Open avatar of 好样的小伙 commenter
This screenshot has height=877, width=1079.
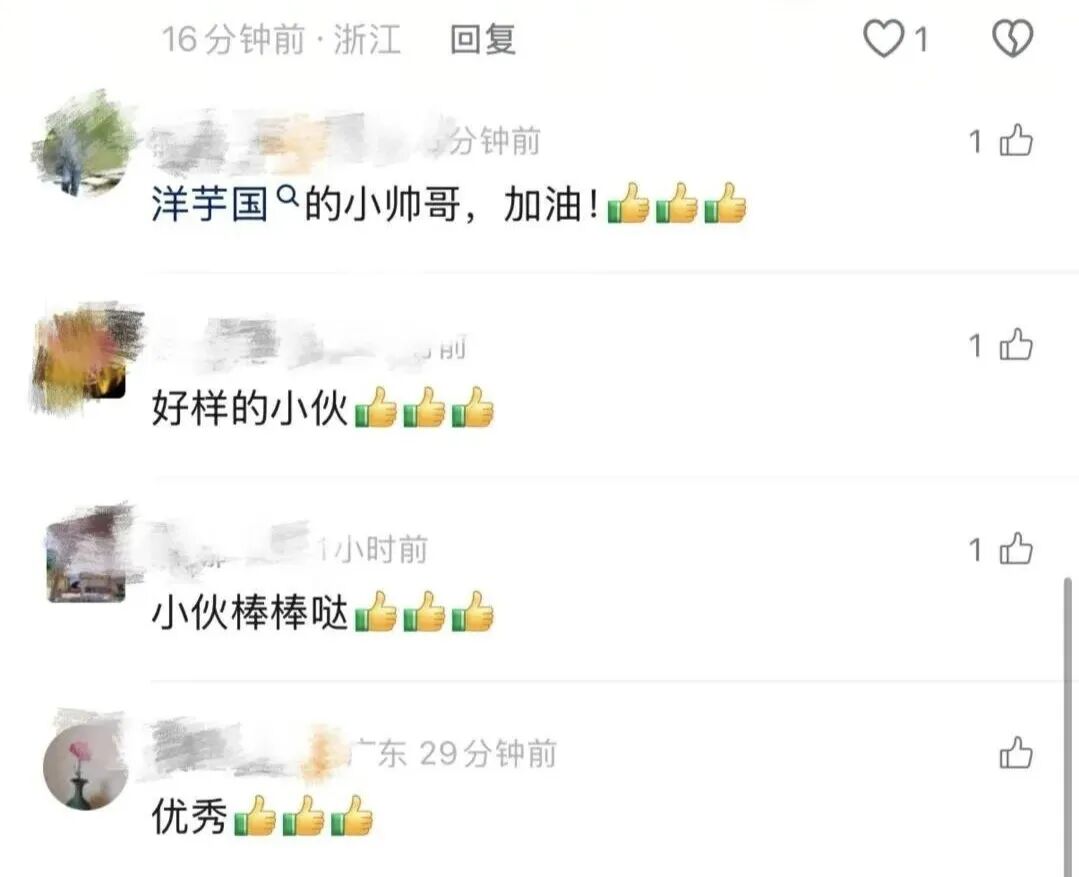point(84,355)
